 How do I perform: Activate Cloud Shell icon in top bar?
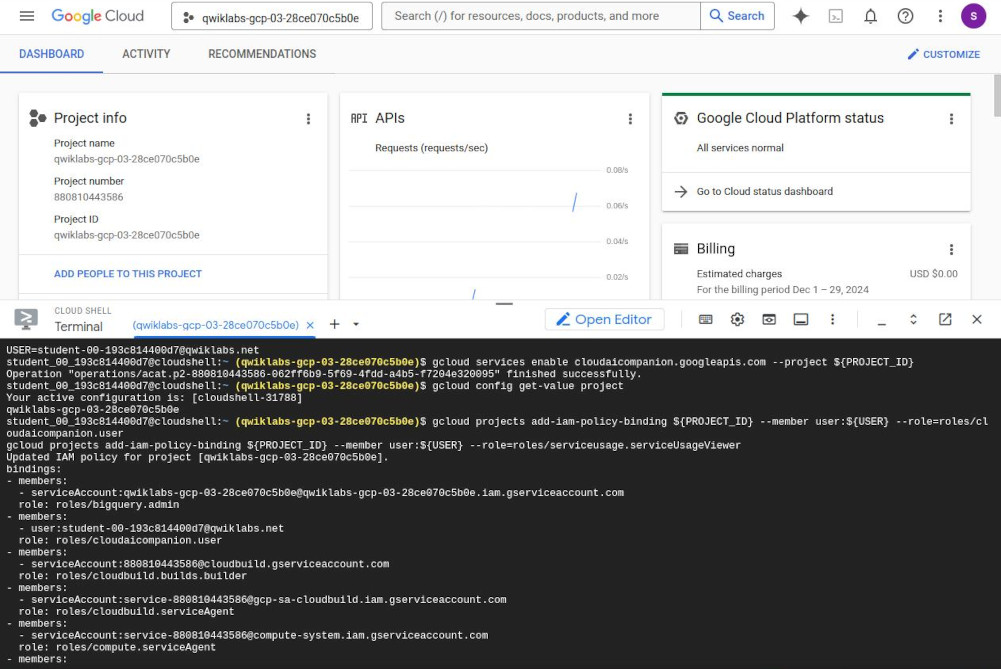(836, 17)
